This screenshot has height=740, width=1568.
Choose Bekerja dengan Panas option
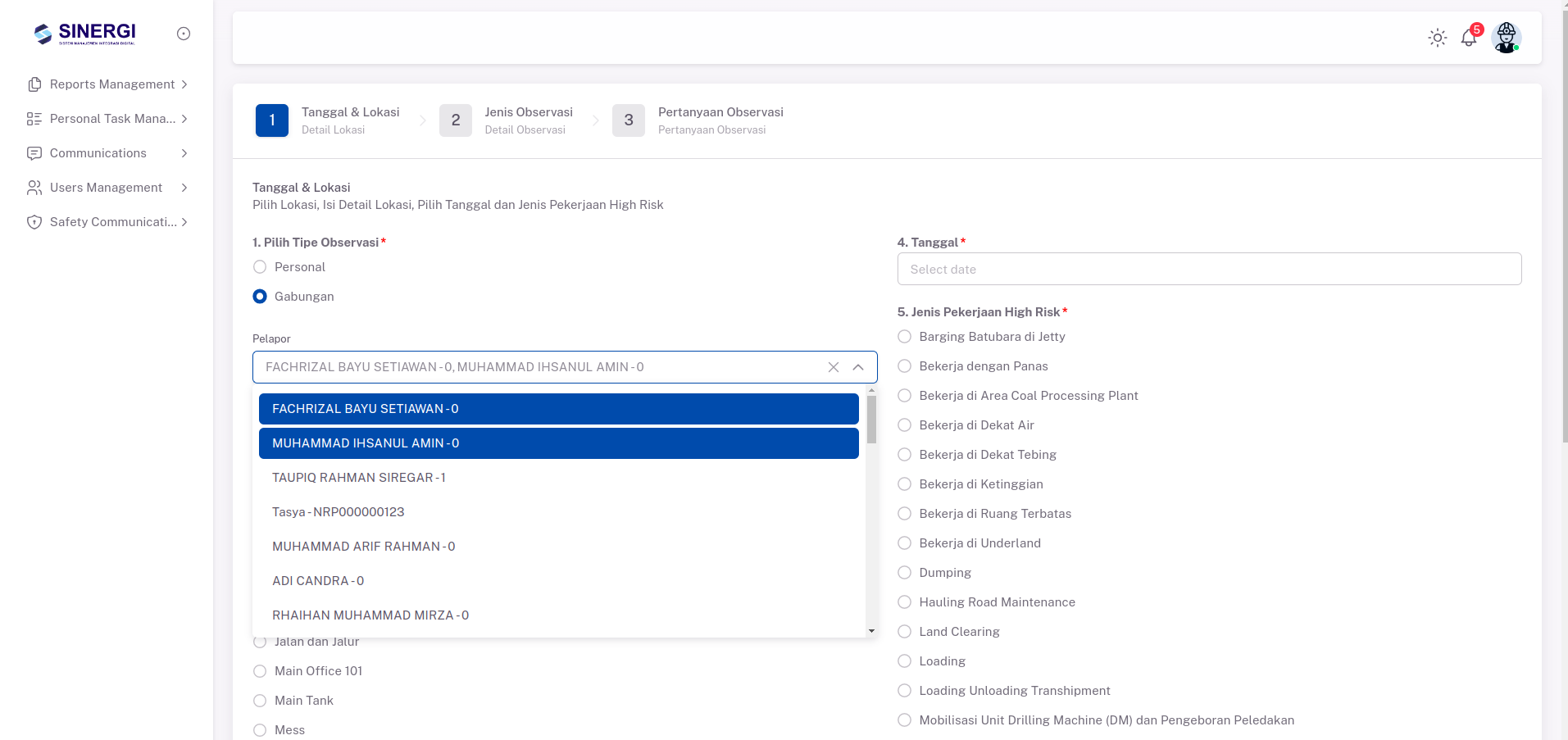[x=905, y=366]
